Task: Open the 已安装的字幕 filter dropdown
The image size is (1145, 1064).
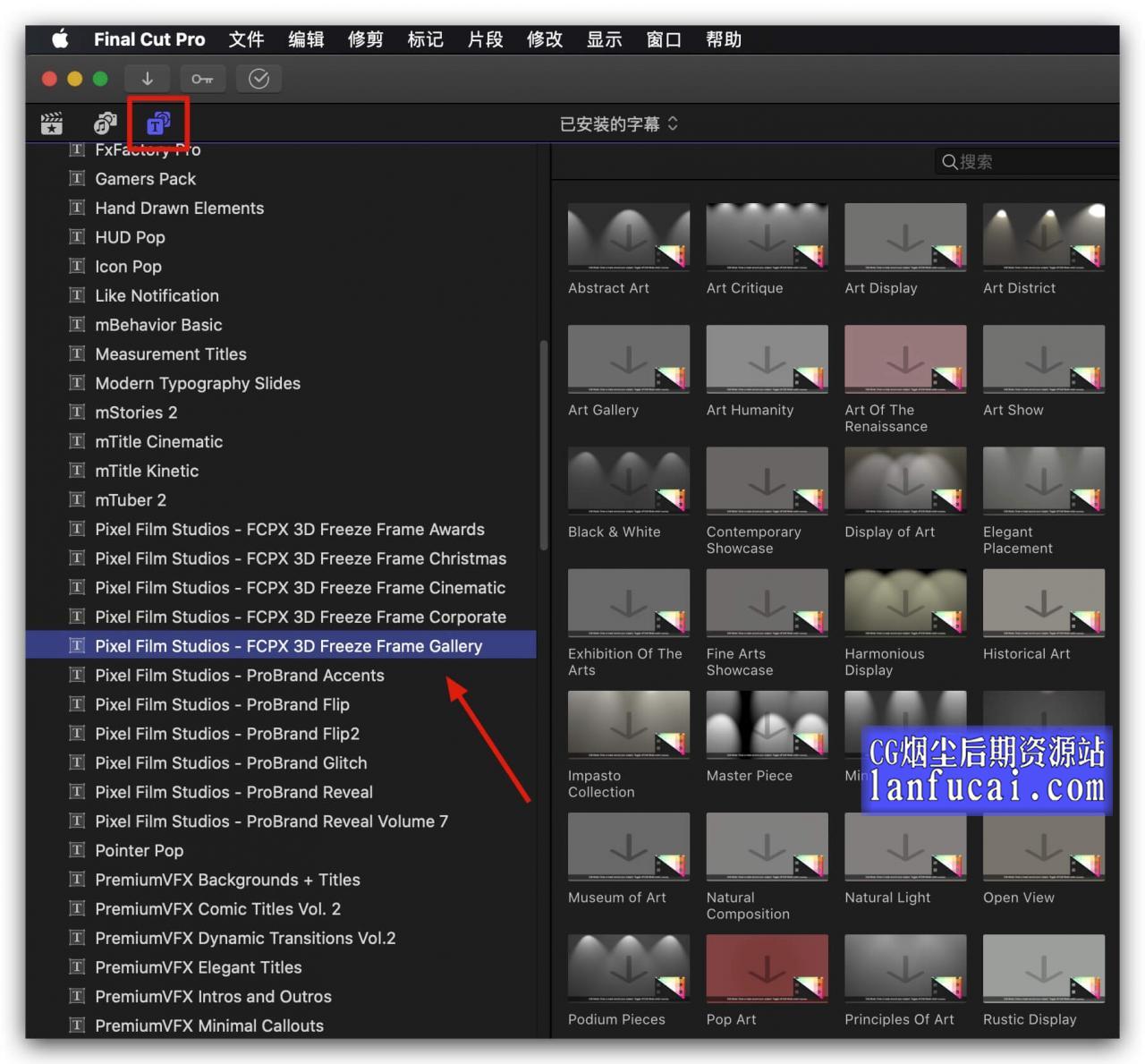Action: pos(619,123)
